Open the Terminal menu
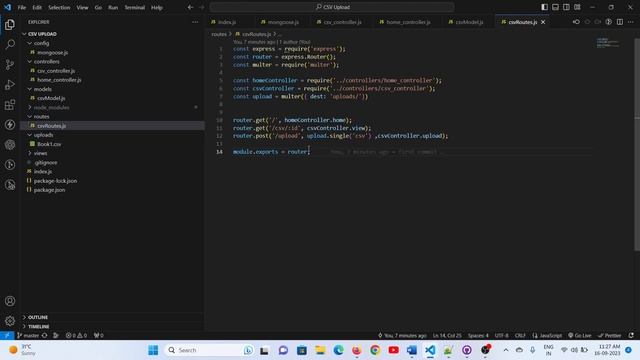 tap(134, 7)
